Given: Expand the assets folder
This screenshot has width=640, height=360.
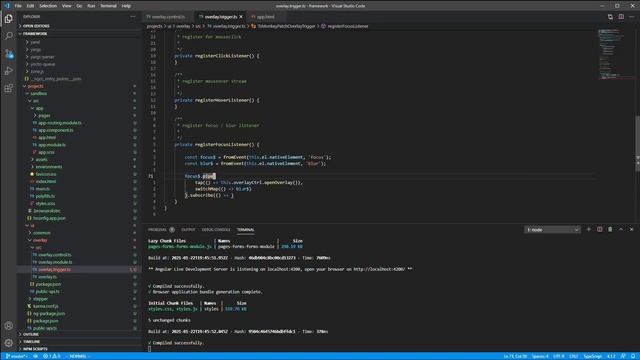Looking at the screenshot, I should click(x=41, y=160).
